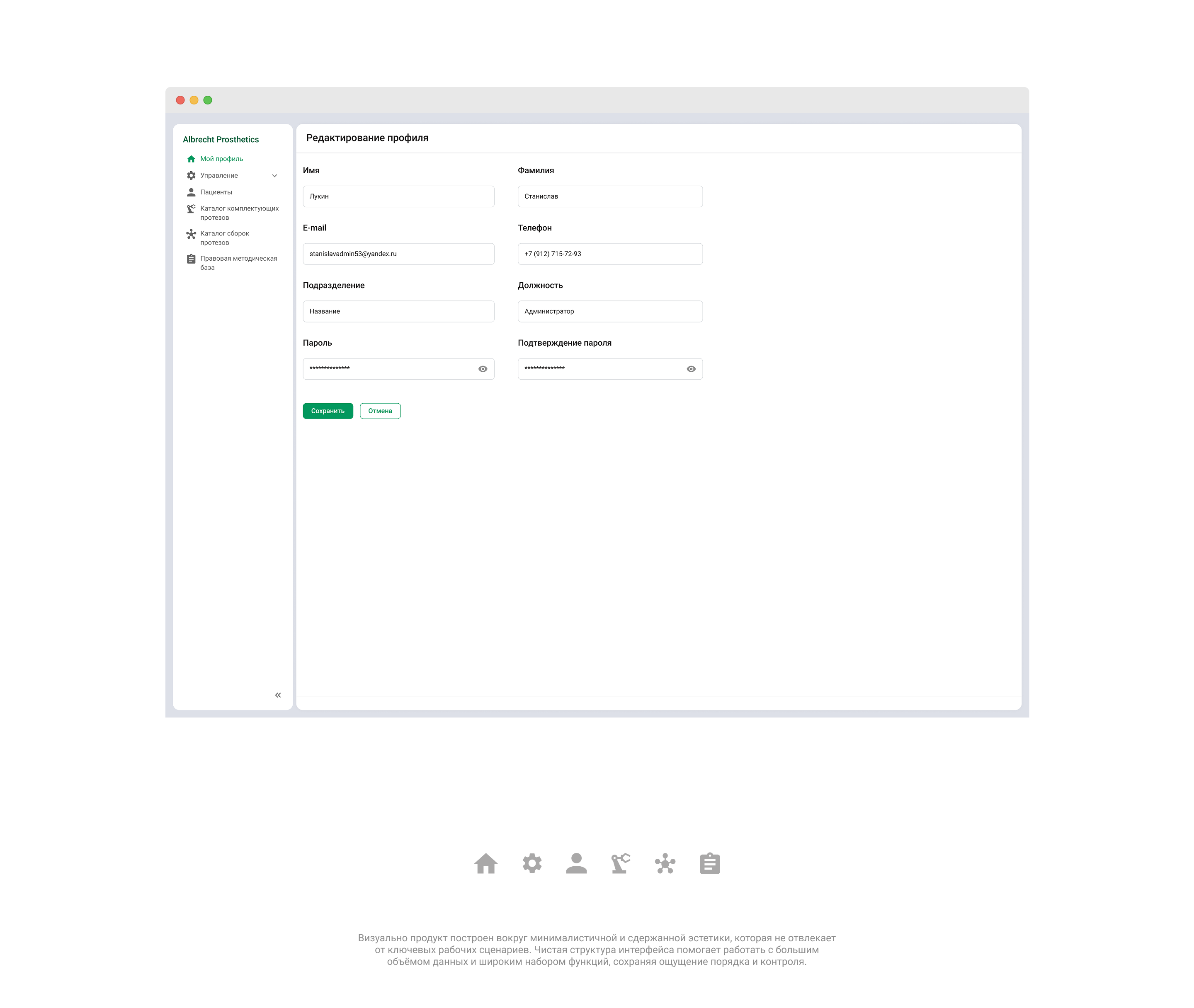
Task: Open the Каталог комплектующих протезов menu item
Action: [x=240, y=213]
